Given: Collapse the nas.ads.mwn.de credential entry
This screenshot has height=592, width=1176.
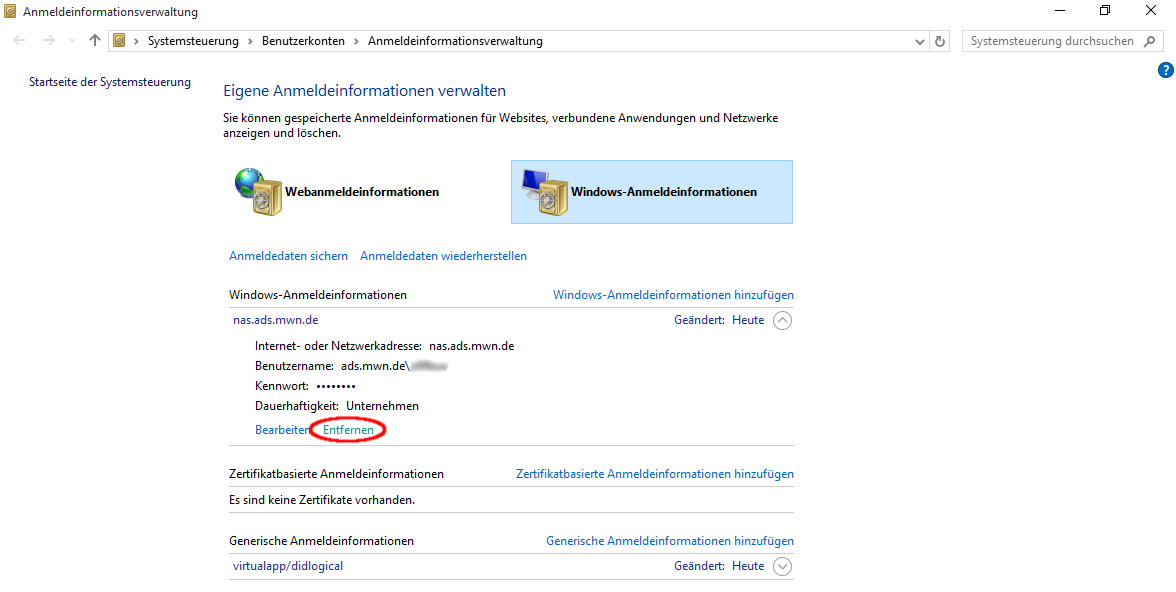Looking at the screenshot, I should 782,320.
